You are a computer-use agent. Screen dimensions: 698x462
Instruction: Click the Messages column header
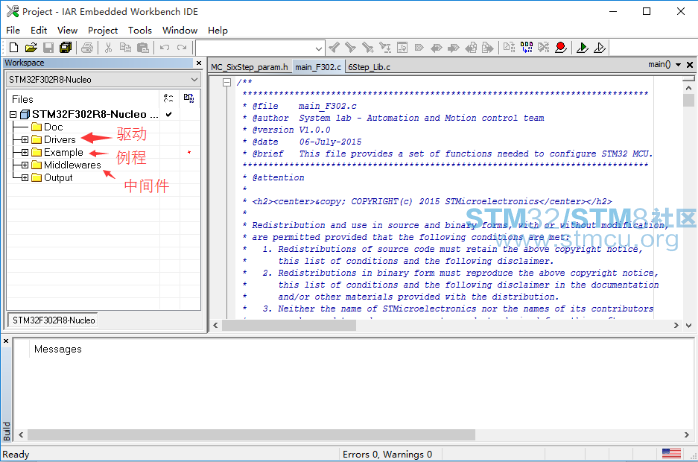point(58,349)
